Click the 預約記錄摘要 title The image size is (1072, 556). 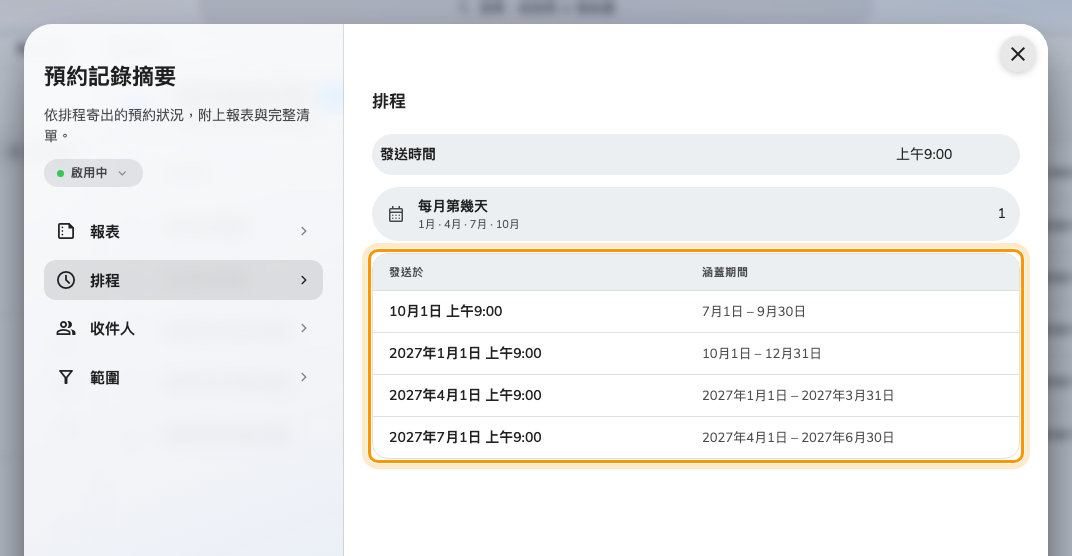click(x=110, y=76)
